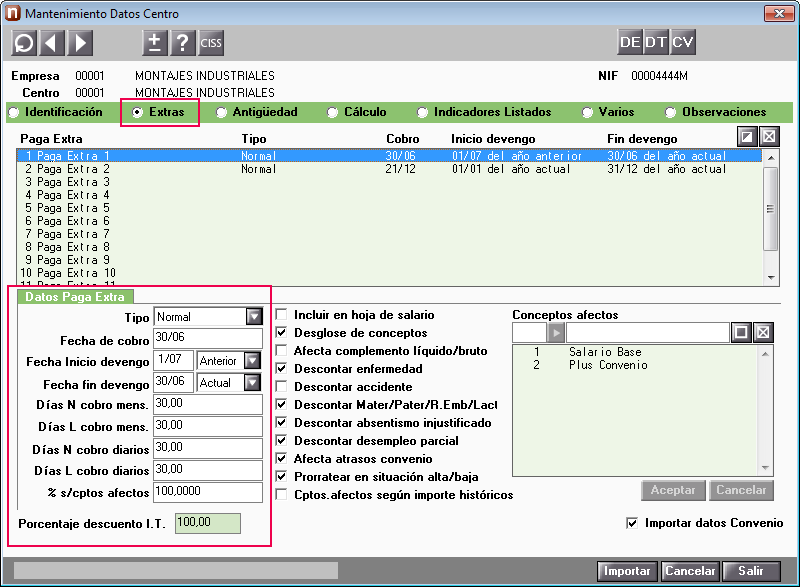Click the Fecha de cobro field
This screenshot has width=800, height=587.
pyautogui.click(x=208, y=338)
